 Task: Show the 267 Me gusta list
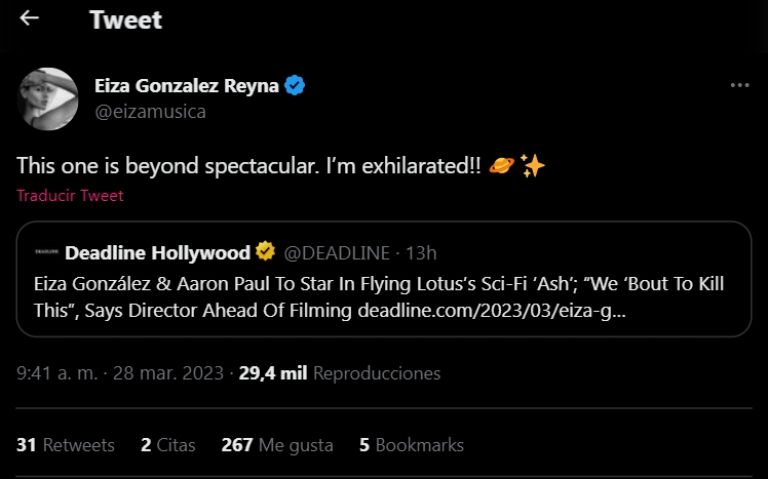click(277, 445)
